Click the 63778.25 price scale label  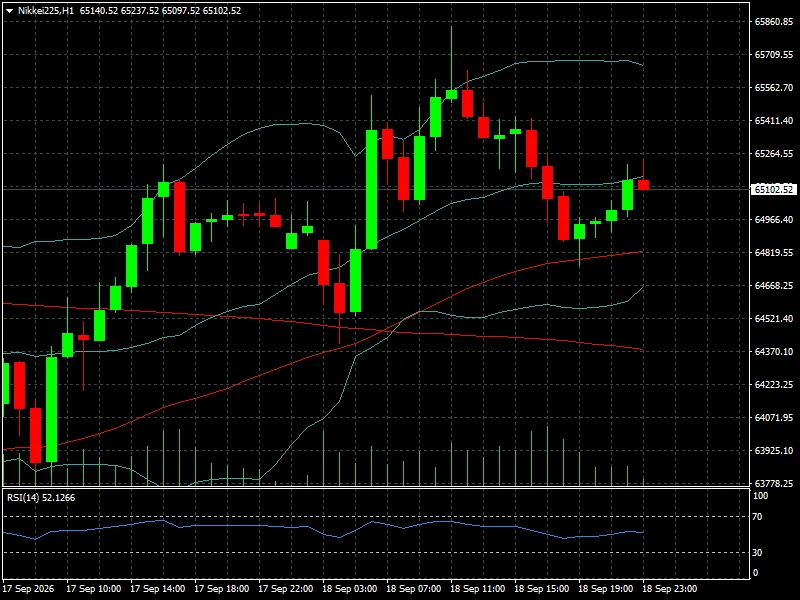(773, 483)
